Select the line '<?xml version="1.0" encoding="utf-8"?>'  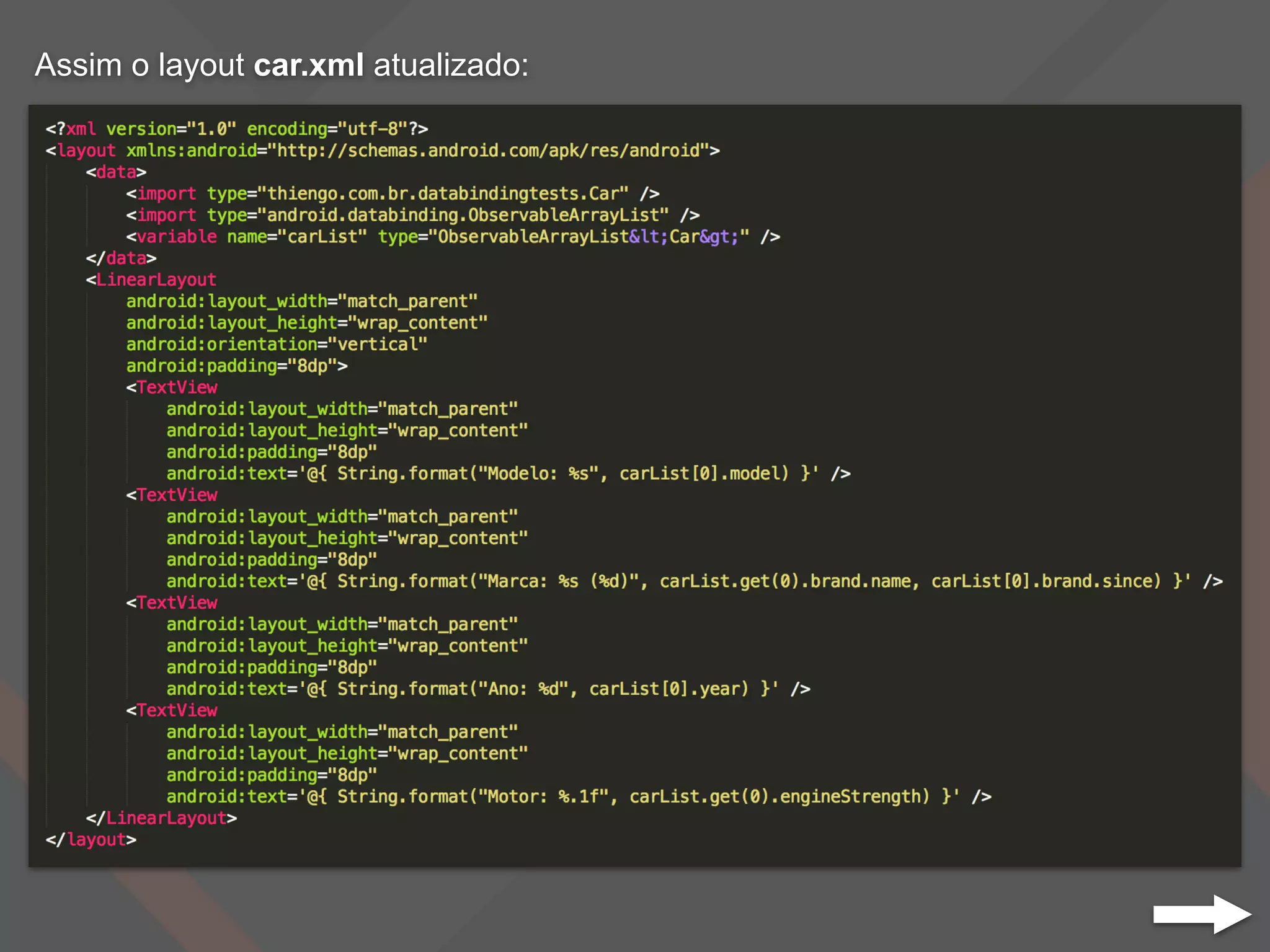[x=237, y=129]
